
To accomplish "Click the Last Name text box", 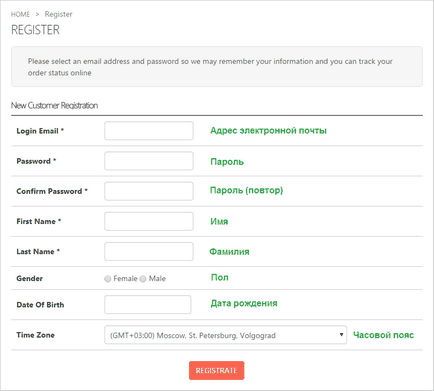I will pyautogui.click(x=149, y=251).
